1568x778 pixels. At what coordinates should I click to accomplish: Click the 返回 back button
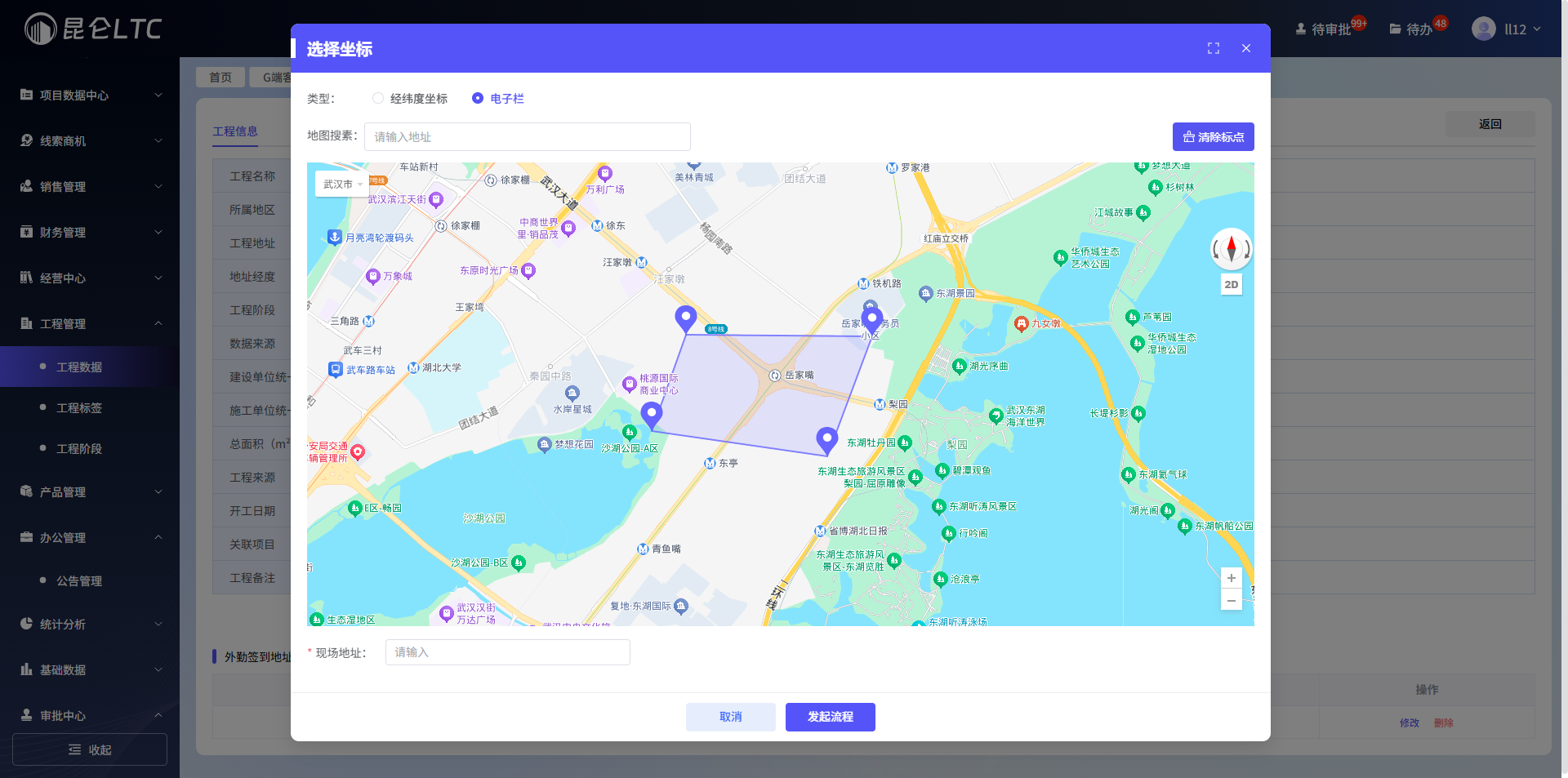(1490, 123)
